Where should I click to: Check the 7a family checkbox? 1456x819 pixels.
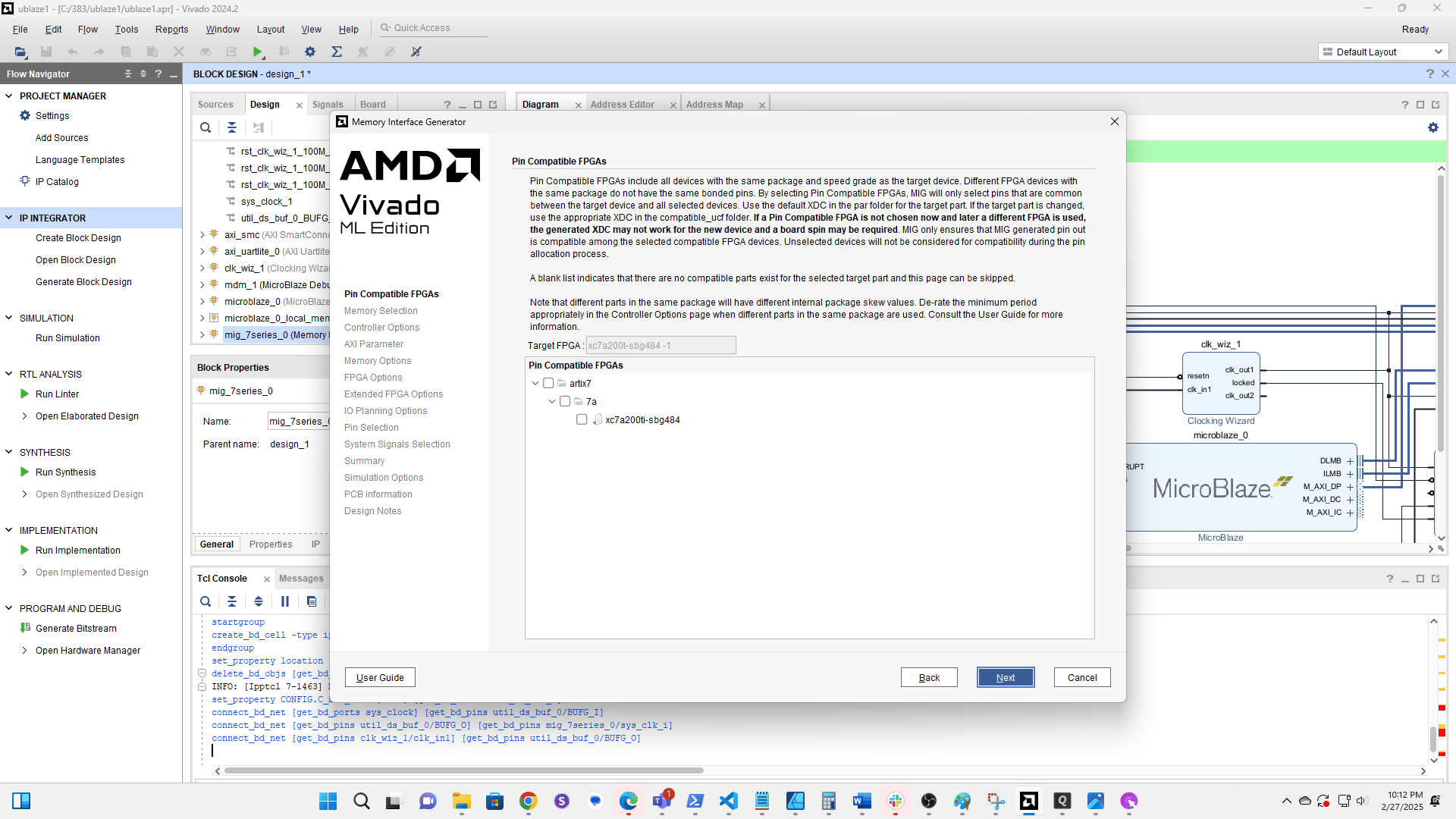tap(565, 401)
